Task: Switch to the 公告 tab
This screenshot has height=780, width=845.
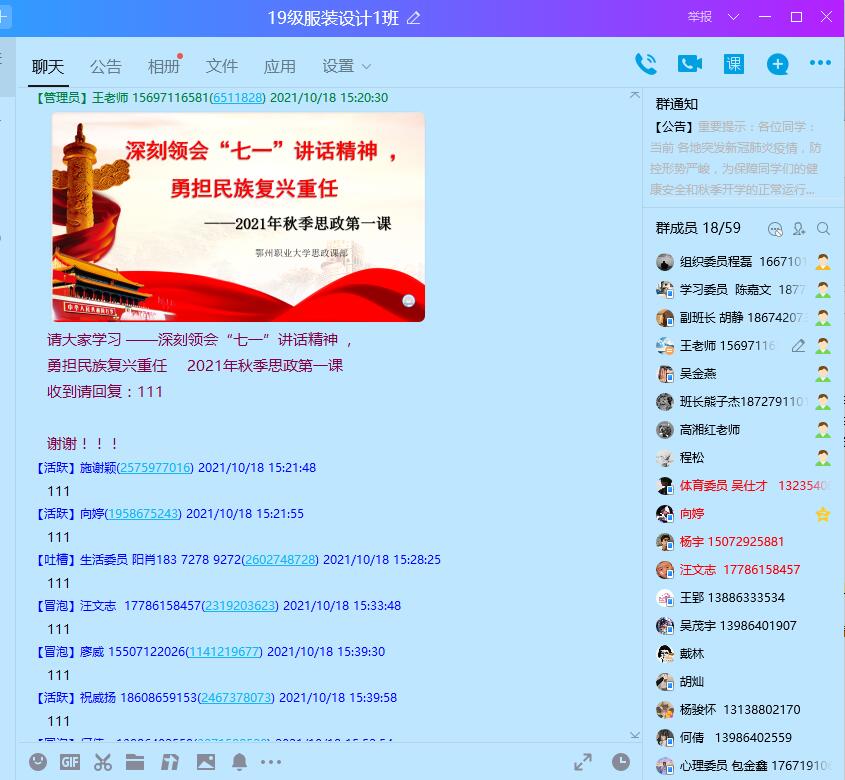Action: click(105, 66)
